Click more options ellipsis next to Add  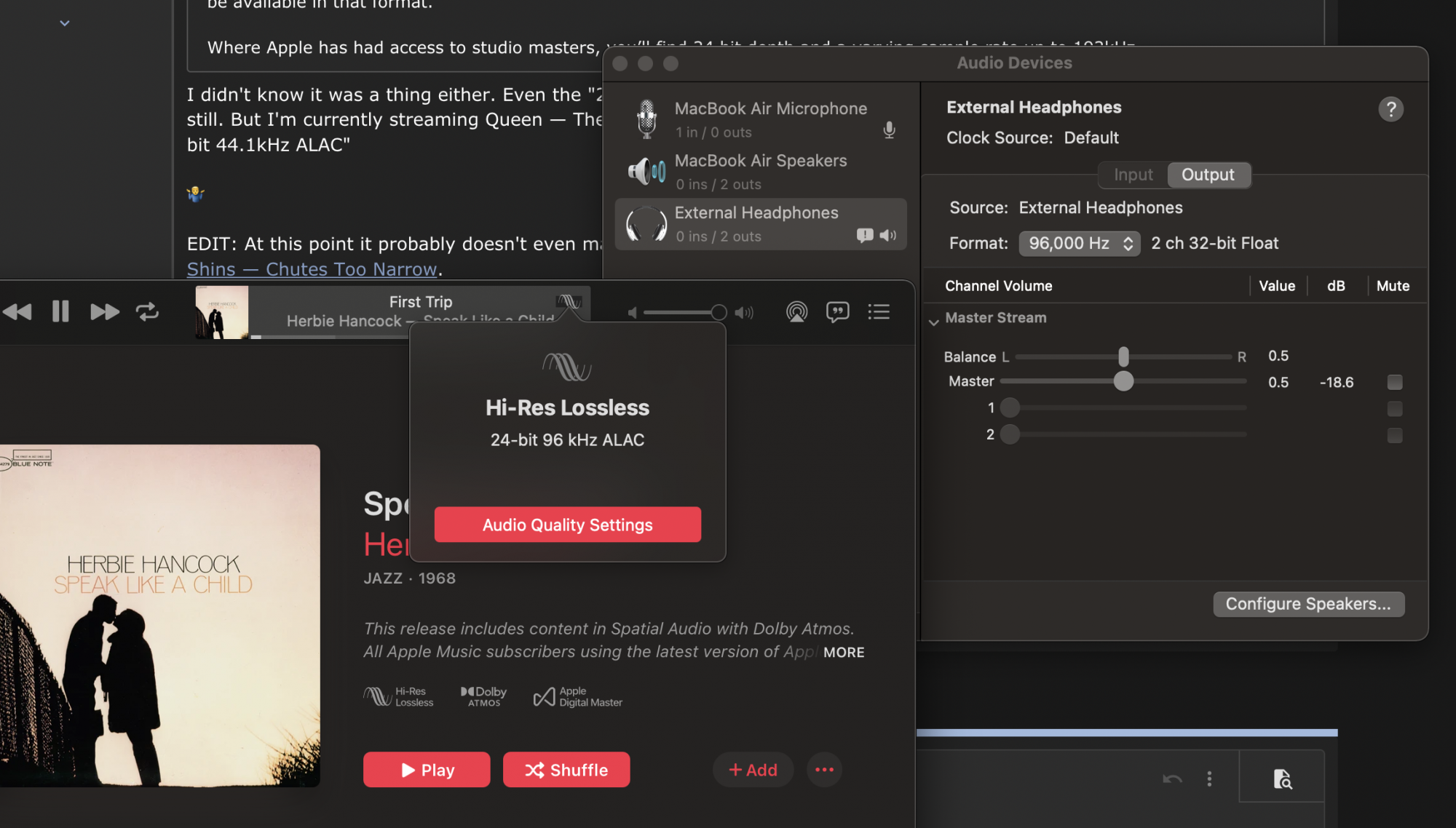[x=824, y=770]
